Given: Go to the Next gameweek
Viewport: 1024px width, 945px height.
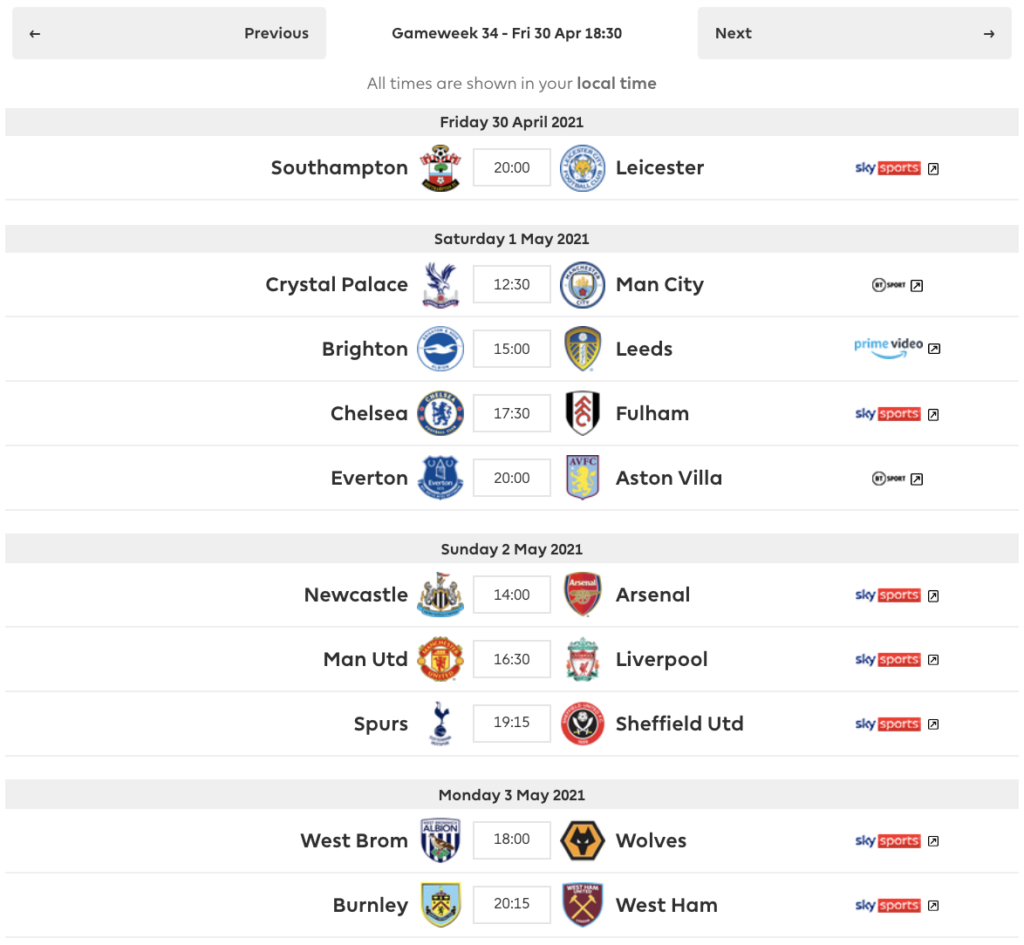Looking at the screenshot, I should [854, 33].
